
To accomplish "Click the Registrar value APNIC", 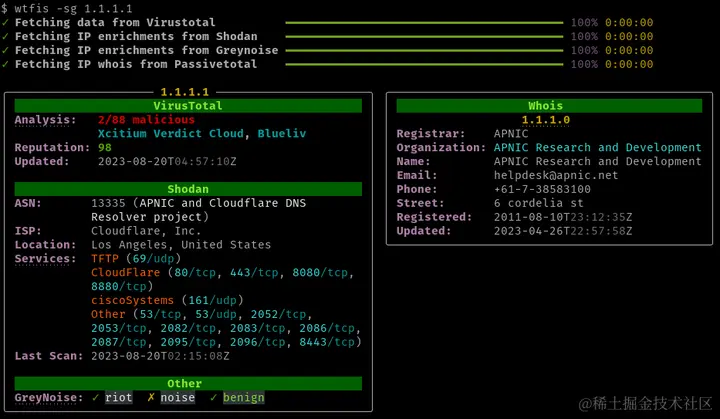I will pos(511,133).
